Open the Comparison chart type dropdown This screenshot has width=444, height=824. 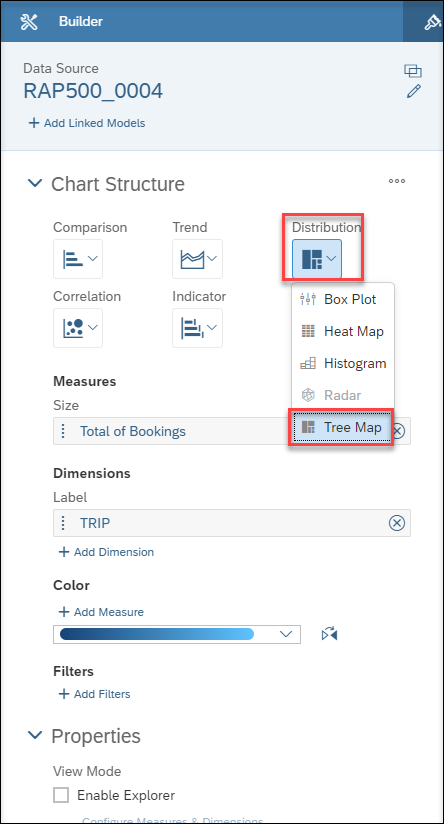click(x=78, y=259)
